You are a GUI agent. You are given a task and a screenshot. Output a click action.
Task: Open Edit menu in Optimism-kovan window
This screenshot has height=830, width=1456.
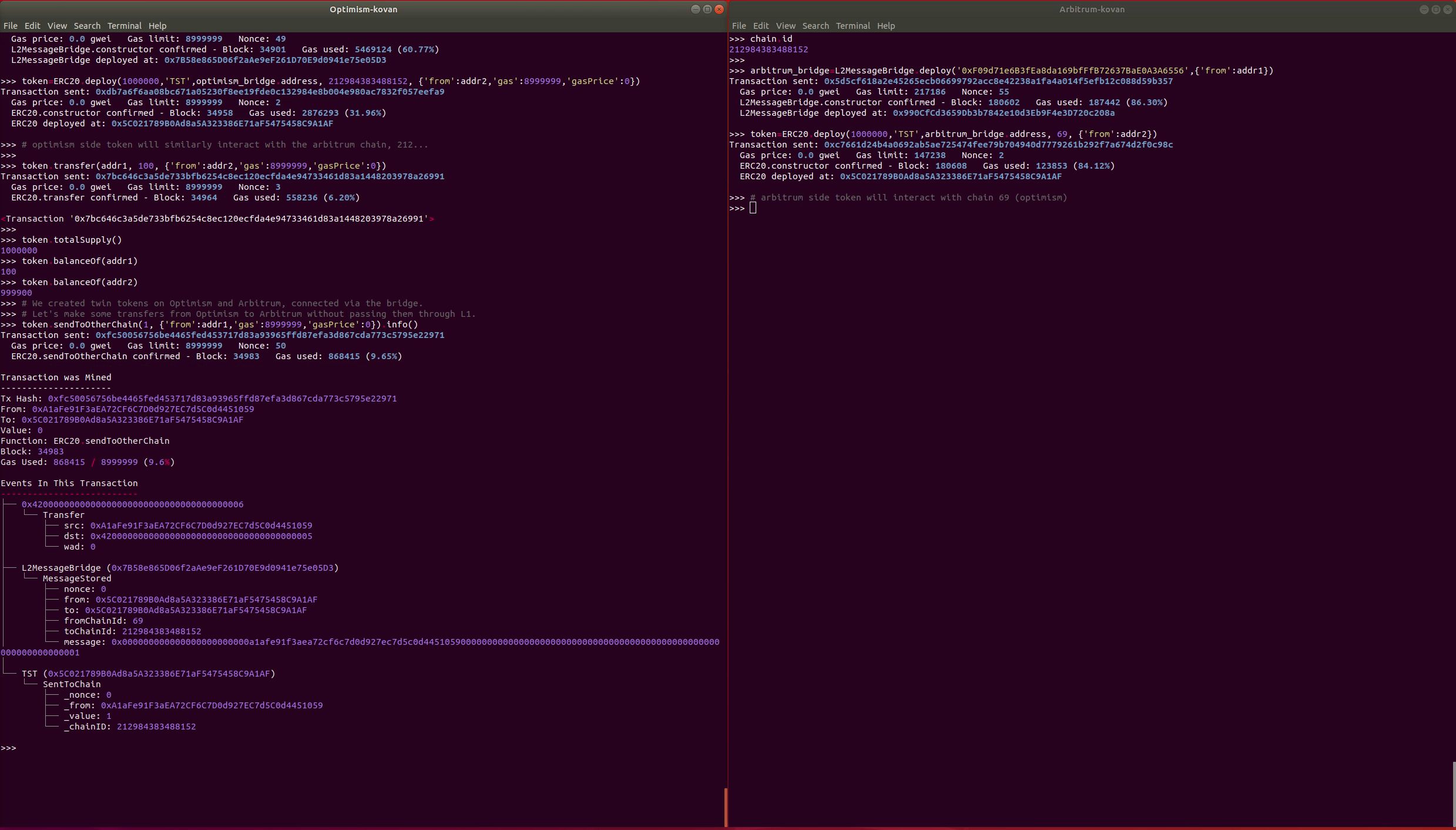click(32, 26)
